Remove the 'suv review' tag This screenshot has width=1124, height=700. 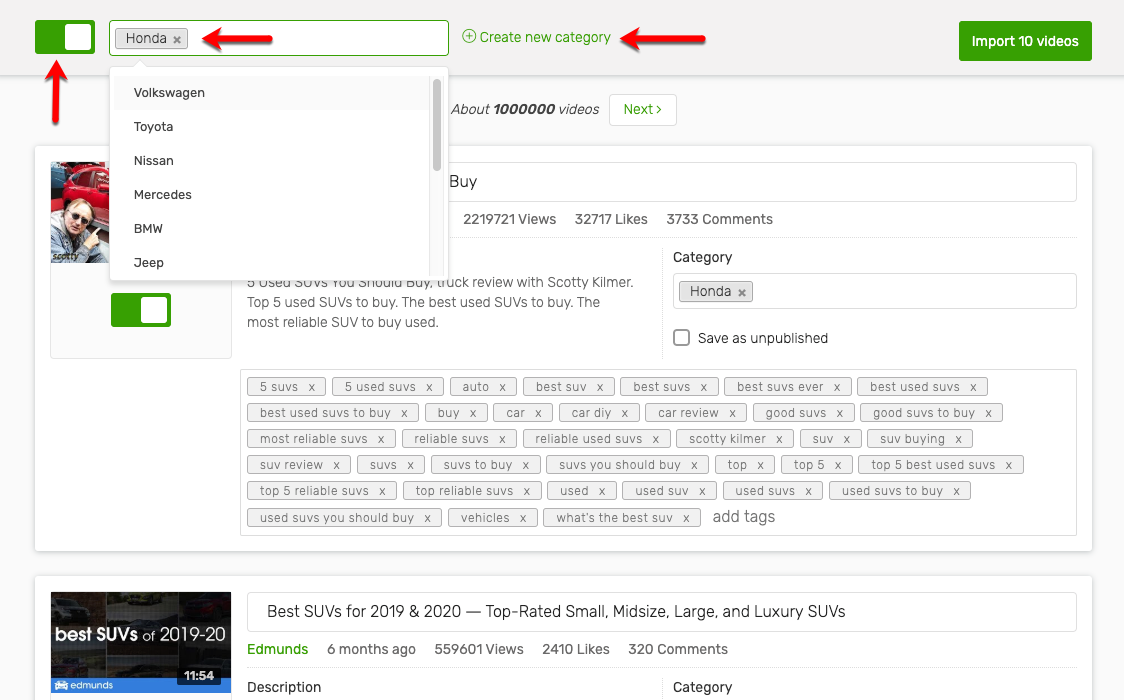click(336, 465)
